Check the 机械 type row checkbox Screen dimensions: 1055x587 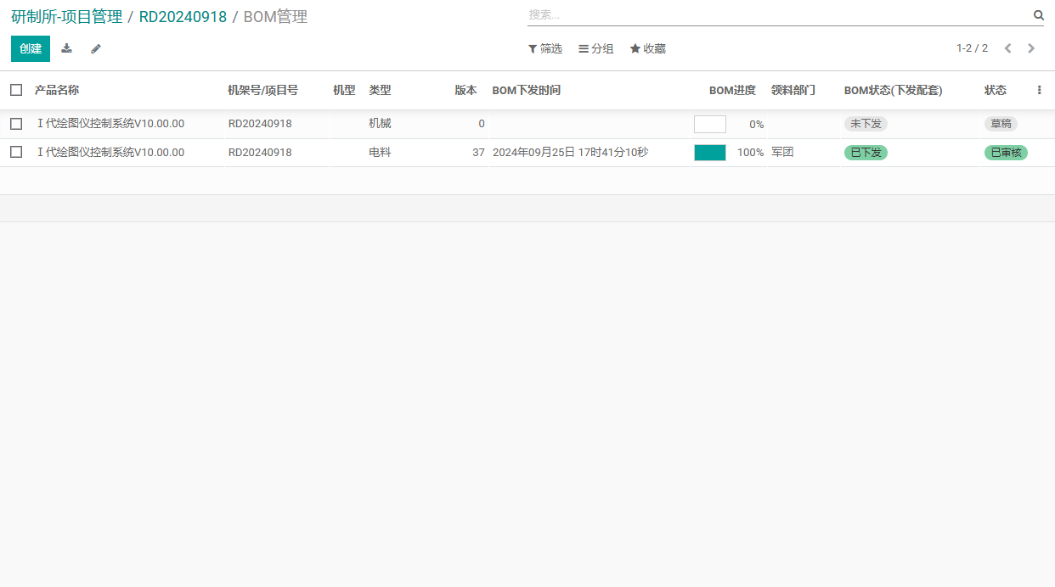[x=16, y=124]
